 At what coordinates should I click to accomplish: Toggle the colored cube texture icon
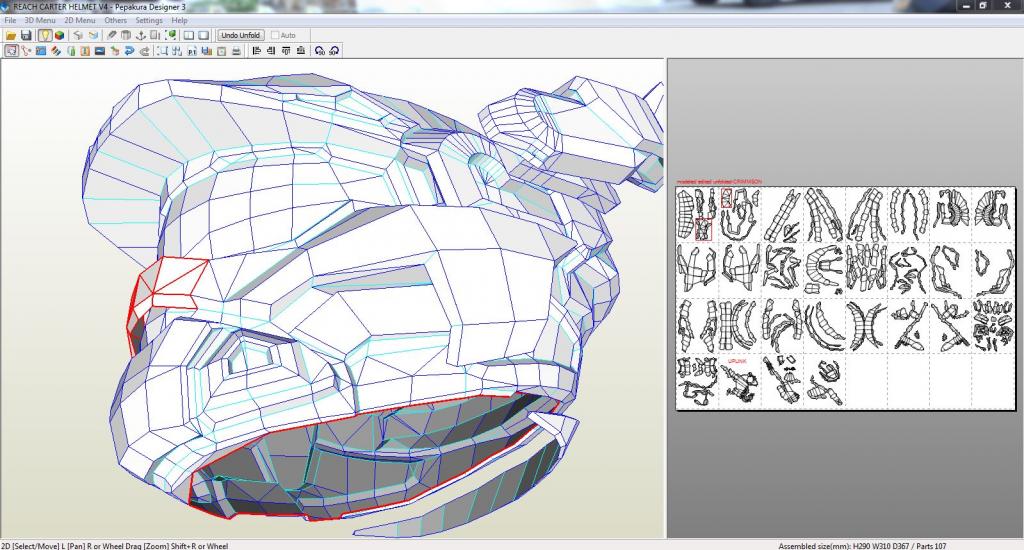tap(59, 35)
